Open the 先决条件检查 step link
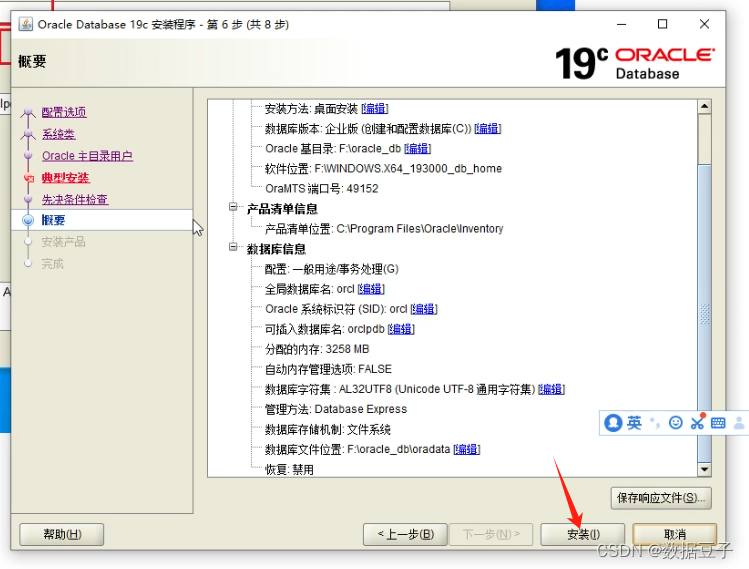749x569 pixels. 75,200
